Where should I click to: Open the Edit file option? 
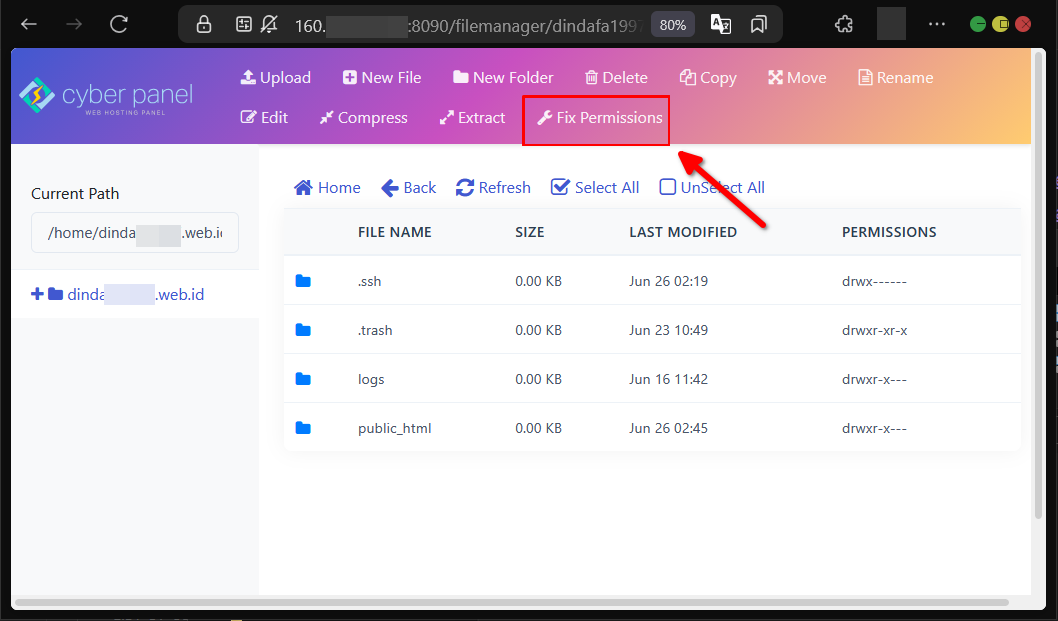(264, 118)
